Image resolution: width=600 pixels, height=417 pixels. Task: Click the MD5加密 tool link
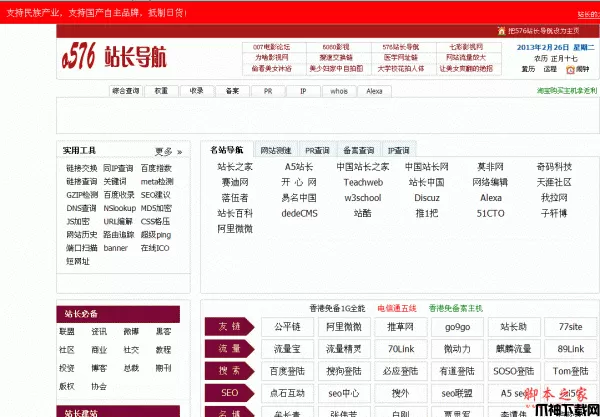(156, 208)
